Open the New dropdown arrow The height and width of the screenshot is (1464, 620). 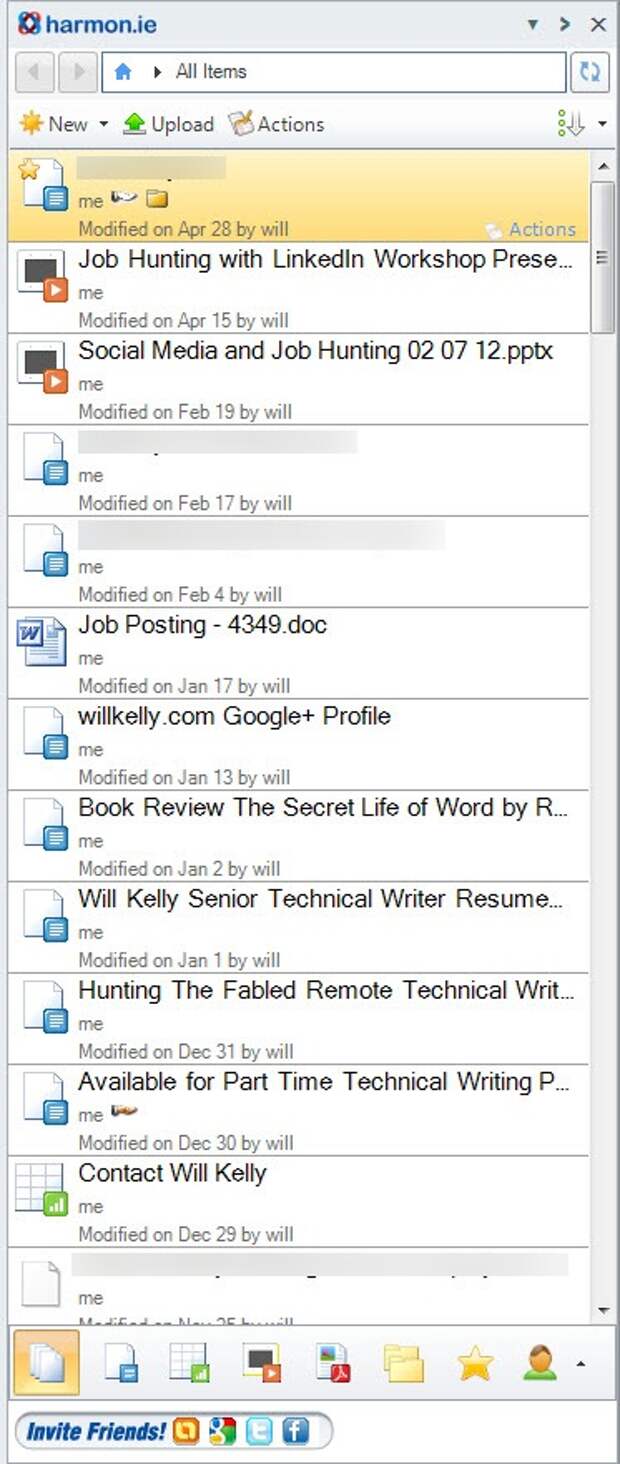tap(103, 125)
